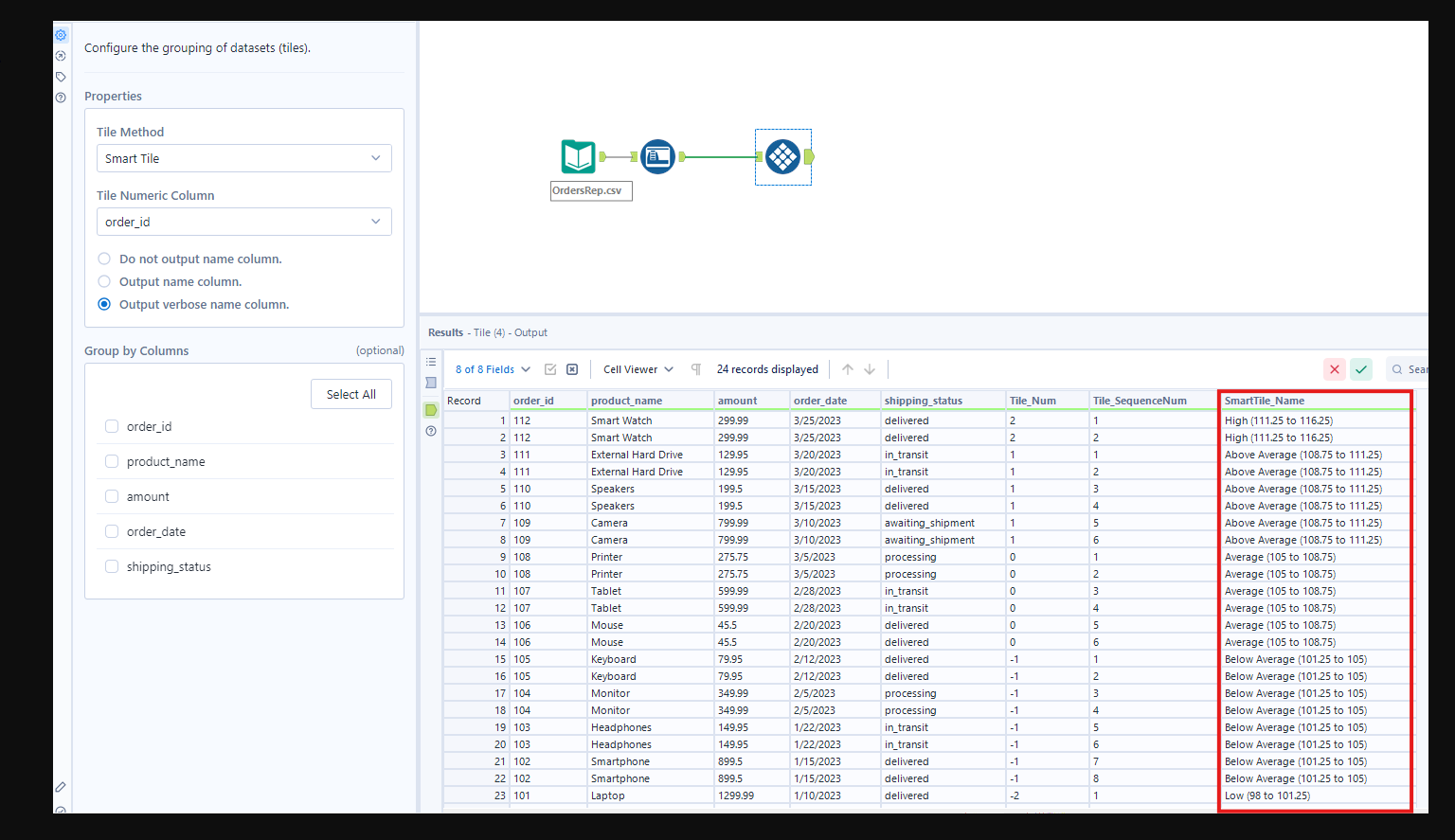1455x840 pixels.
Task: Open the Tile Method dropdown
Action: pos(243,158)
